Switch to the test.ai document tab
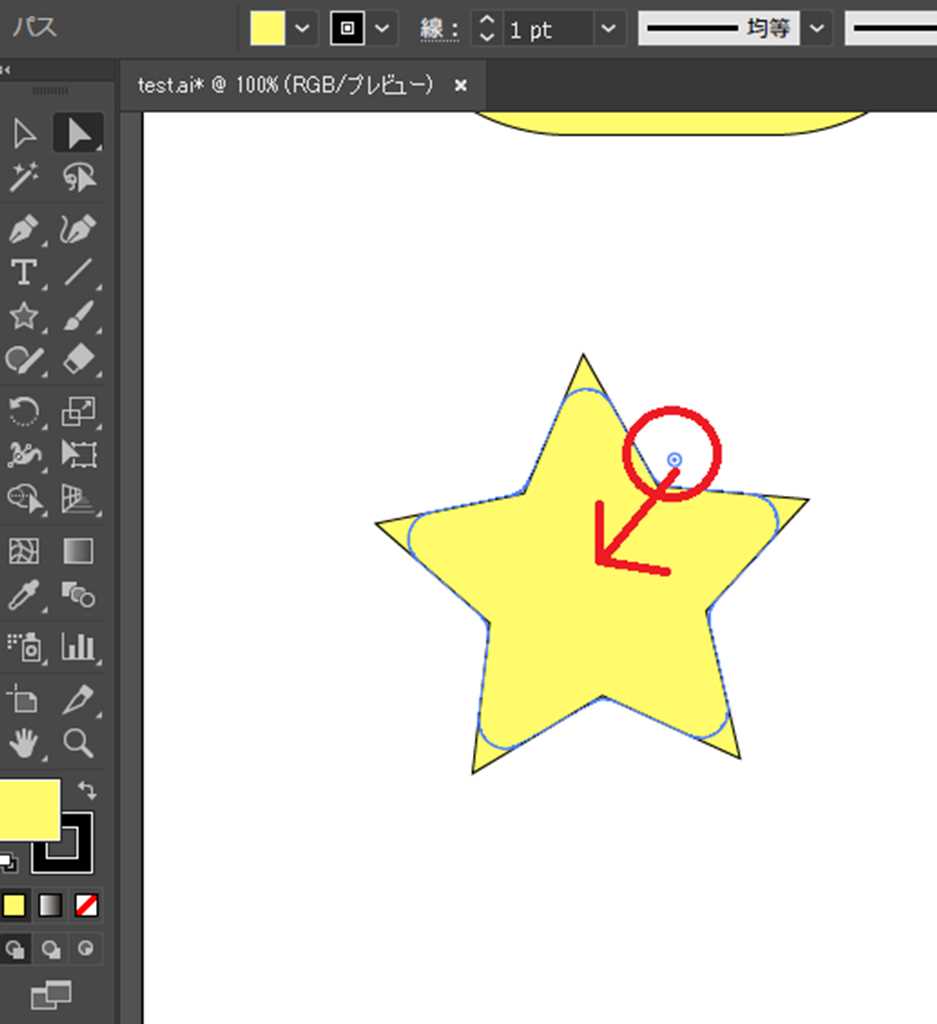Viewport: 937px width, 1024px height. (x=285, y=86)
